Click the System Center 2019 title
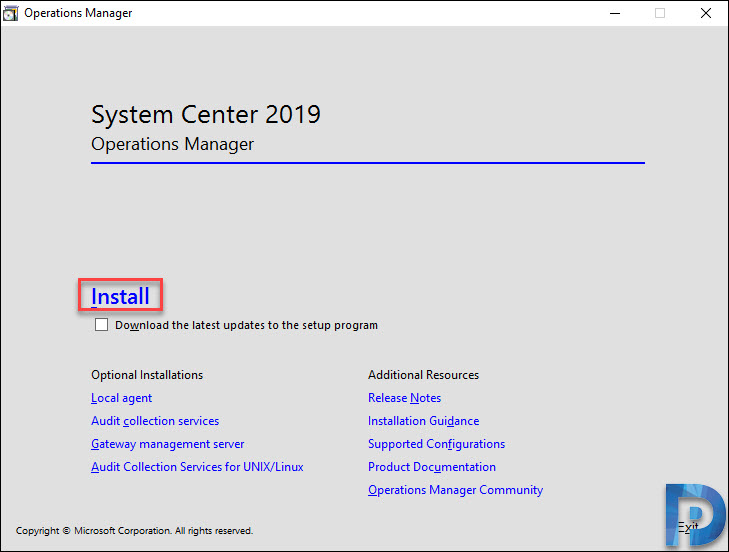 206,114
